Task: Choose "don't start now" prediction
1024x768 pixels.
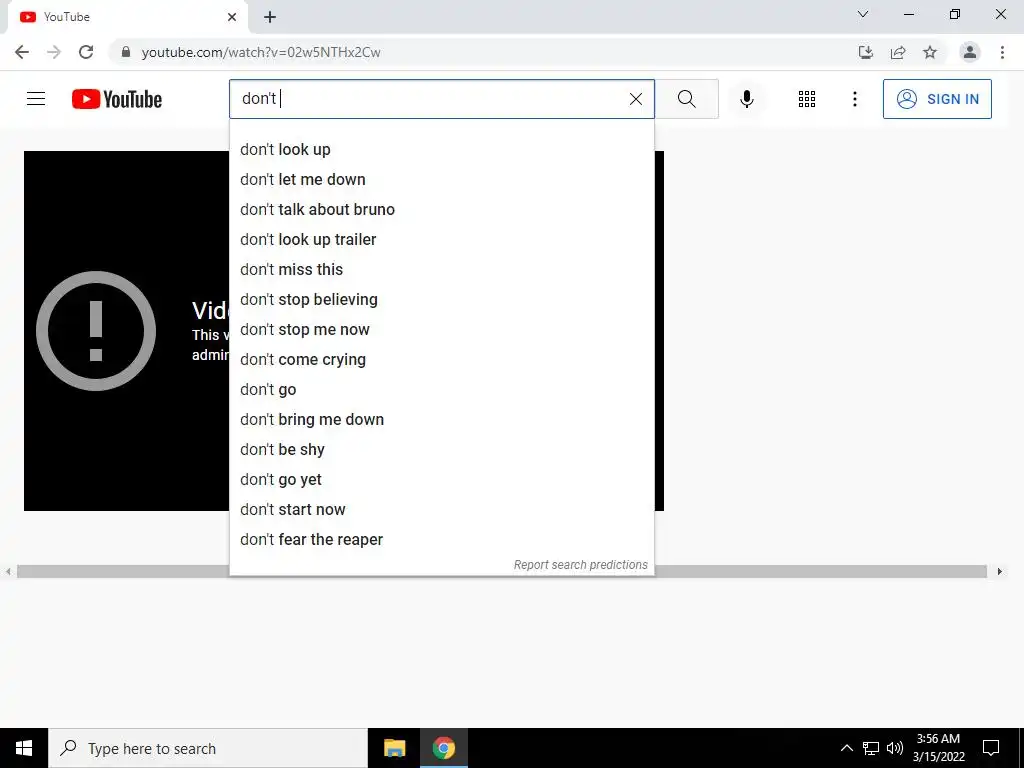Action: coord(441,510)
